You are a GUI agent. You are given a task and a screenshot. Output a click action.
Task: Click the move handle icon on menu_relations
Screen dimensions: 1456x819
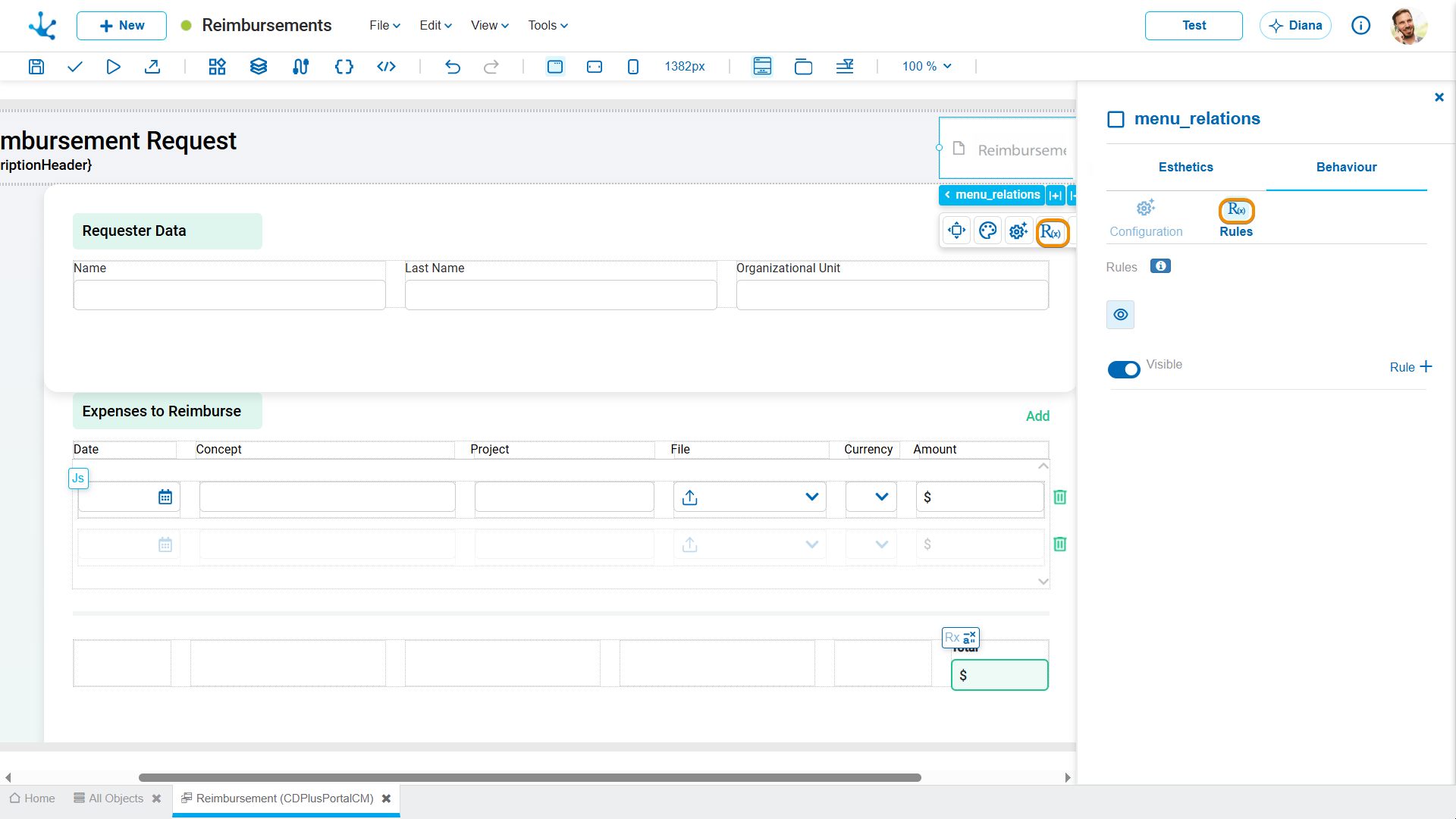coord(957,231)
